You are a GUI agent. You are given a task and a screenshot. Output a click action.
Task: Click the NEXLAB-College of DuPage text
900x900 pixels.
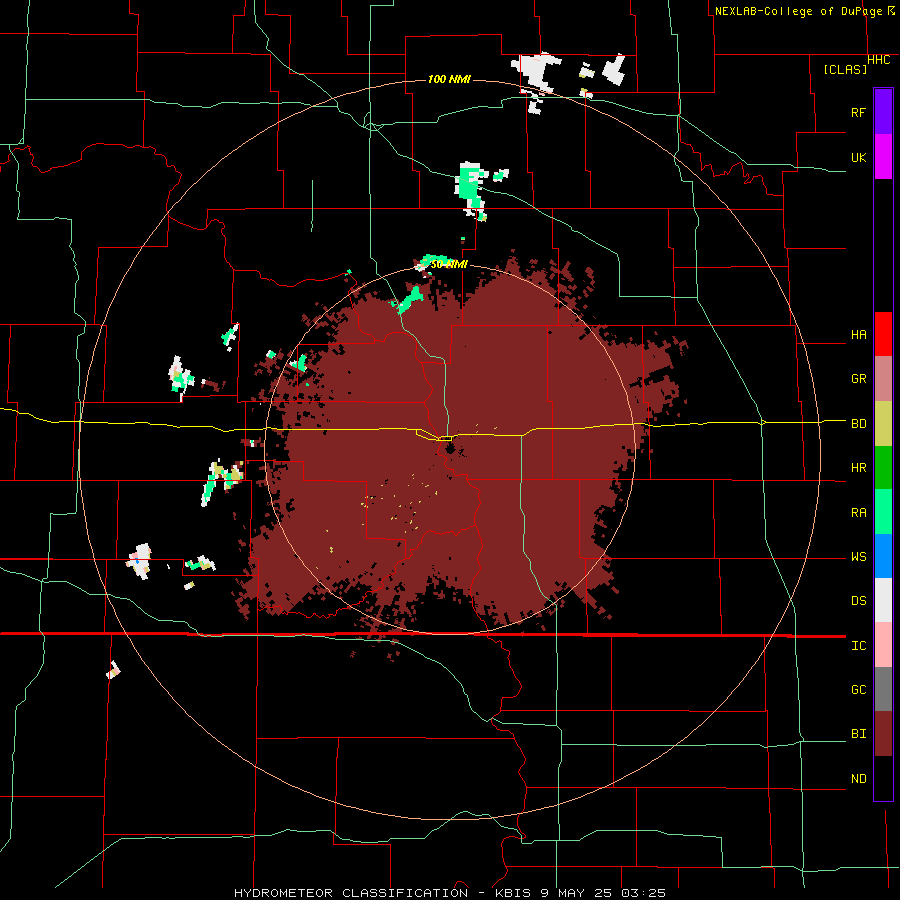pyautogui.click(x=798, y=11)
